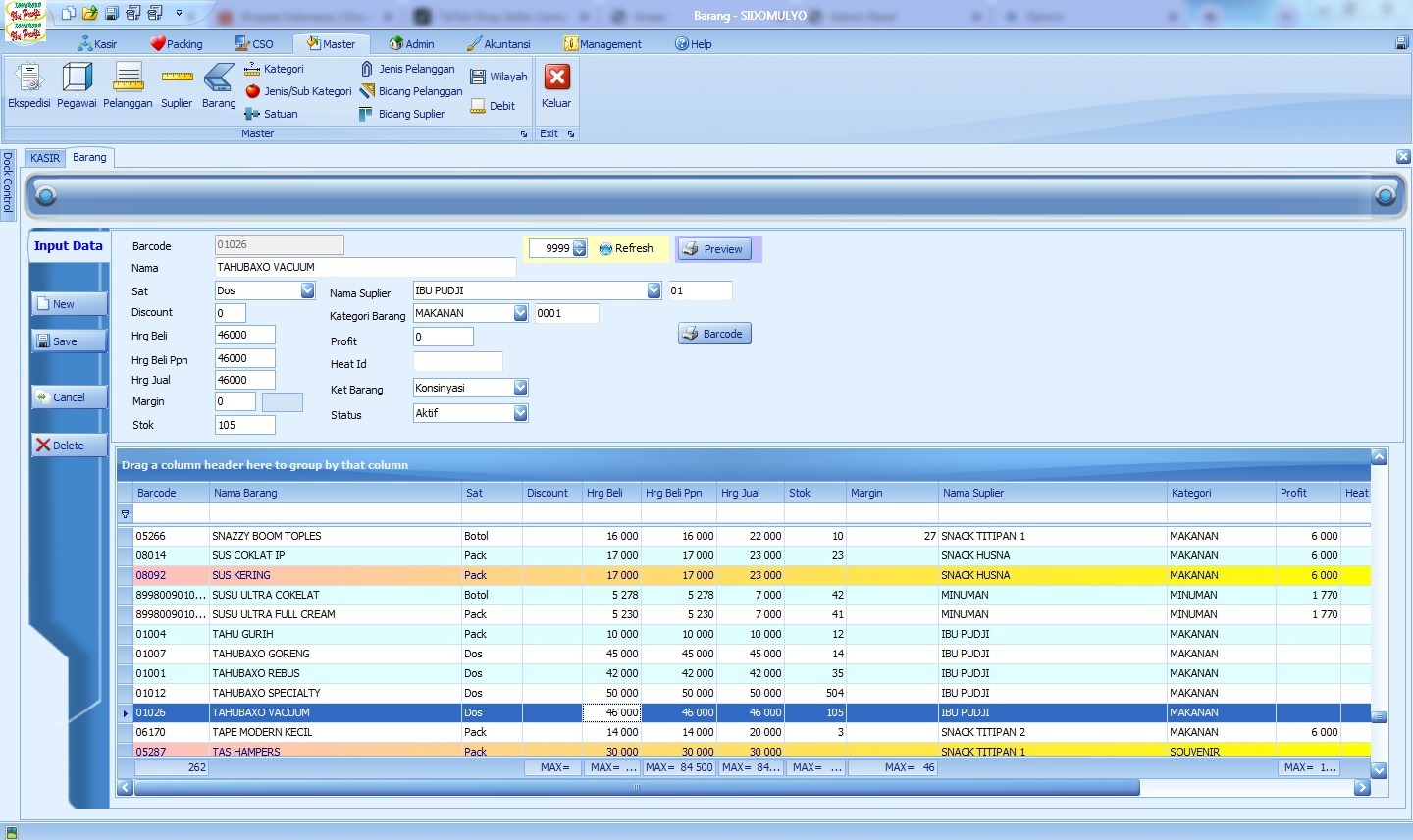Click the red Keluar exit icon
This screenshot has width=1413, height=840.
[x=556, y=78]
